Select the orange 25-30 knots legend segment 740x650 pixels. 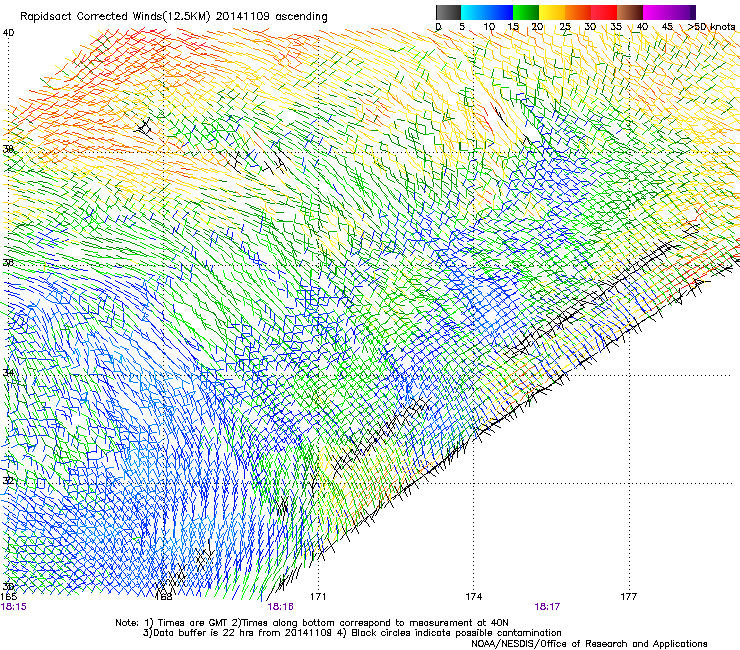click(578, 12)
